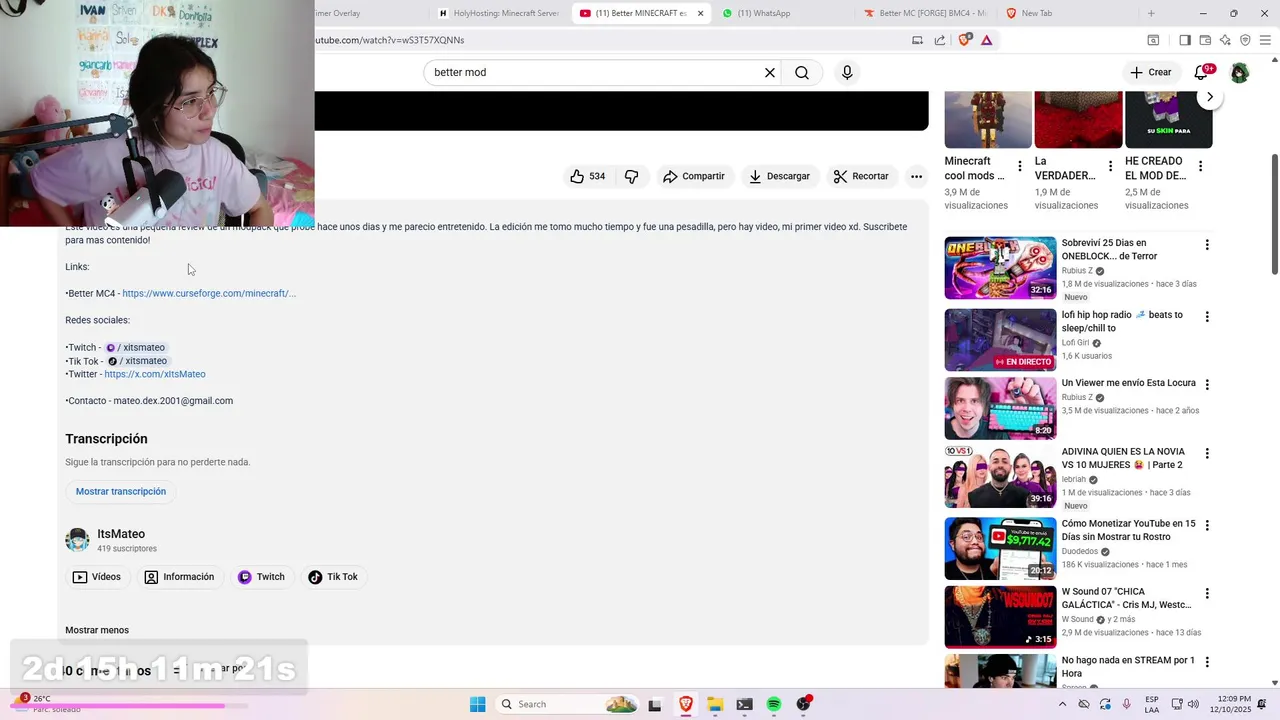
Task: Open W Sound 07 CHICA GALÁCTICA title
Action: 1126,598
